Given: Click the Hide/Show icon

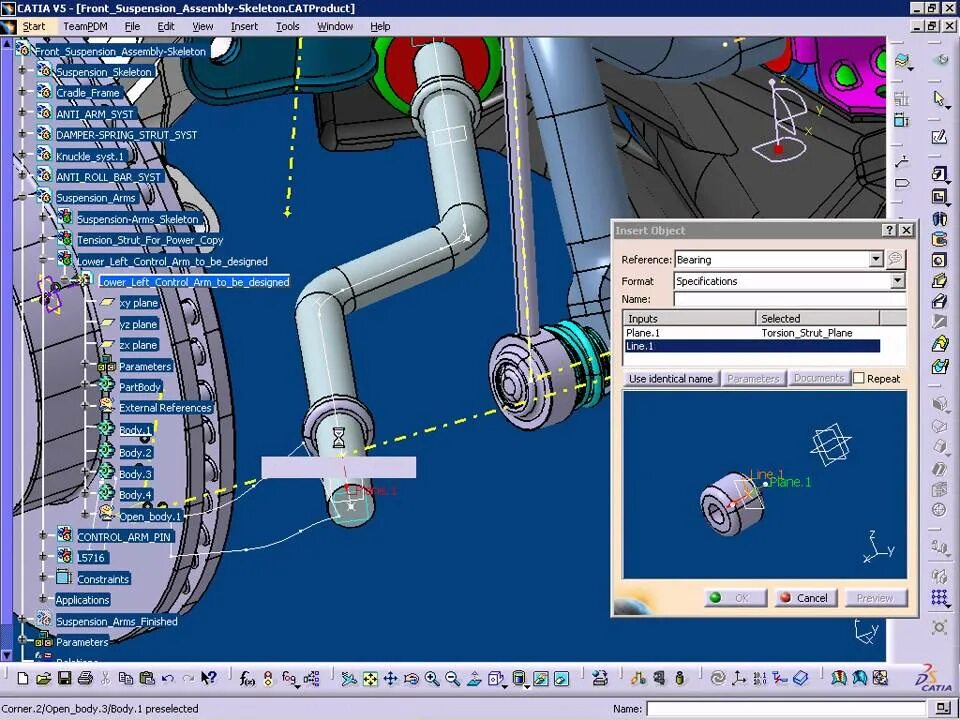Looking at the screenshot, I should [541, 678].
